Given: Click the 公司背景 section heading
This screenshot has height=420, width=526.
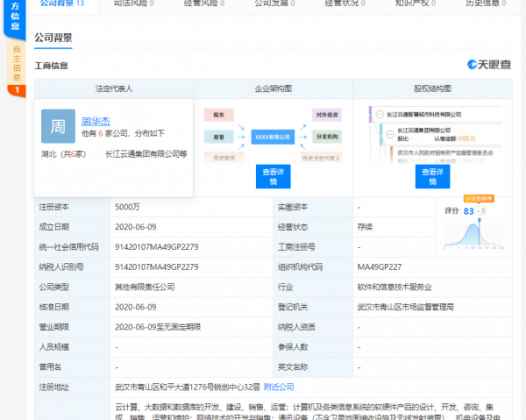Looking at the screenshot, I should tap(53, 38).
